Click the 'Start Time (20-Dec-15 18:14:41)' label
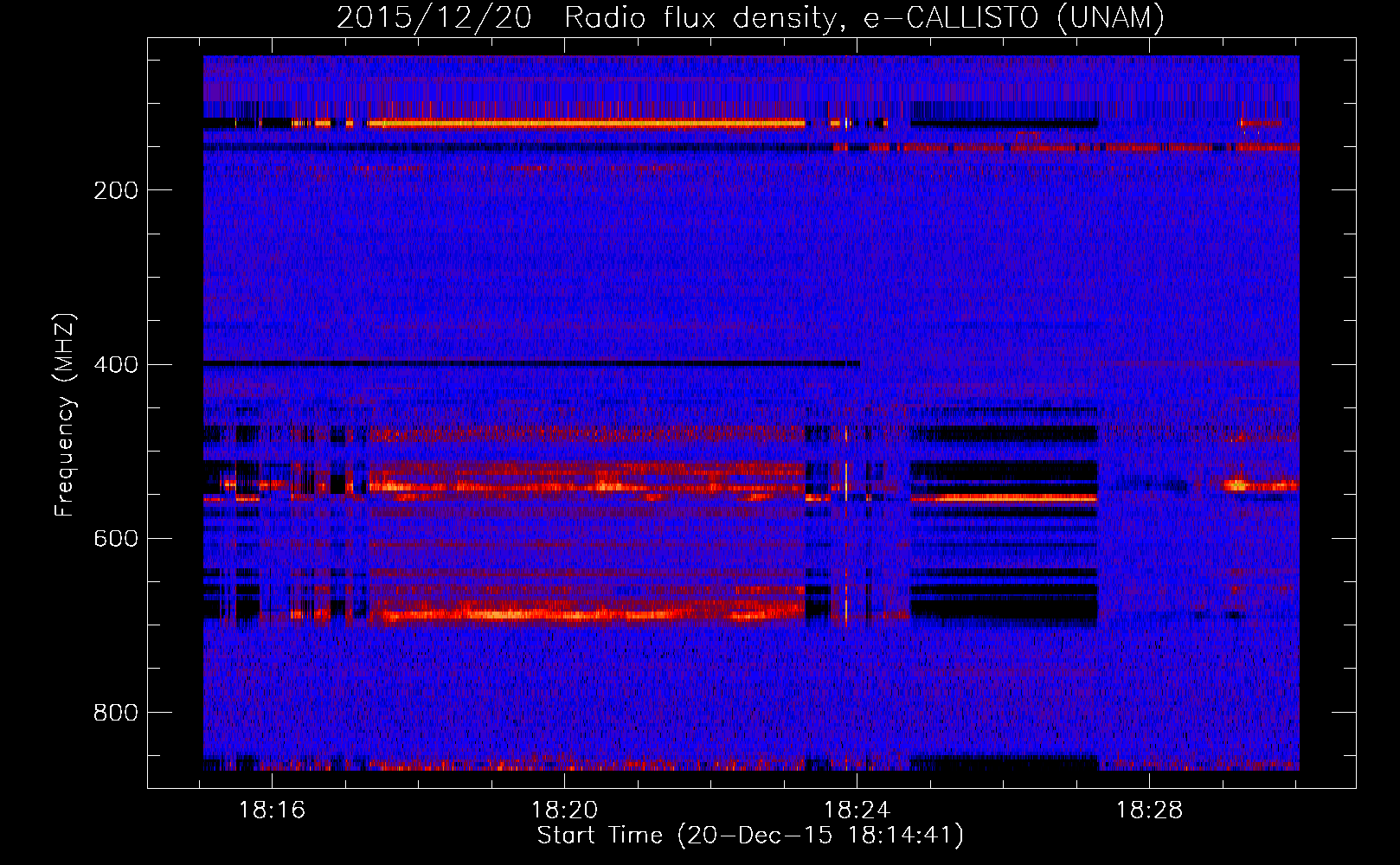Screen dimensions: 1400x865 pyautogui.click(x=750, y=836)
